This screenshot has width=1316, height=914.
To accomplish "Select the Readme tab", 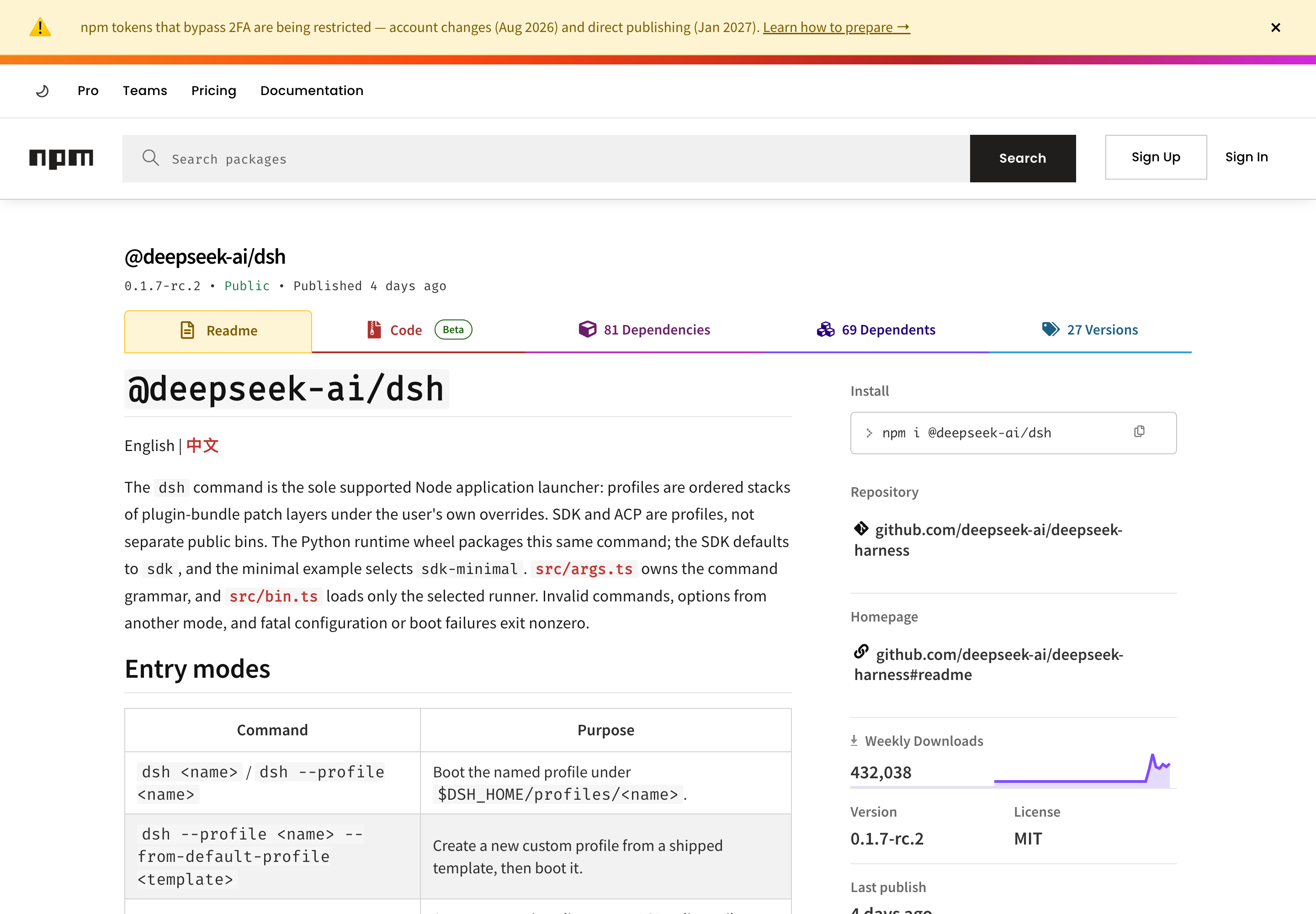I will [218, 331].
